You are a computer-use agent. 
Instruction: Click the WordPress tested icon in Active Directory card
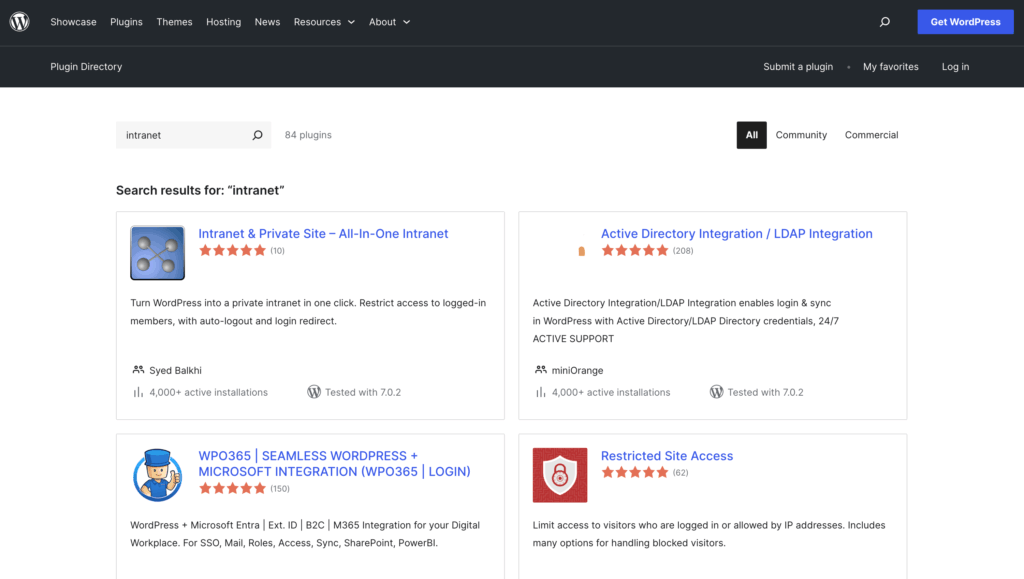tap(716, 392)
